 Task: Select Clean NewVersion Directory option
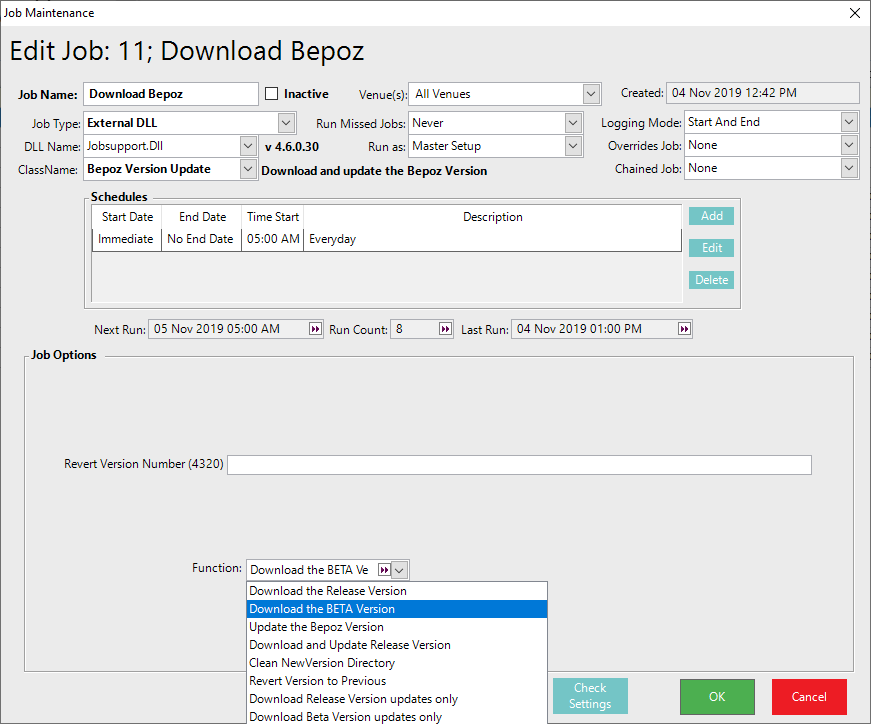click(x=397, y=663)
